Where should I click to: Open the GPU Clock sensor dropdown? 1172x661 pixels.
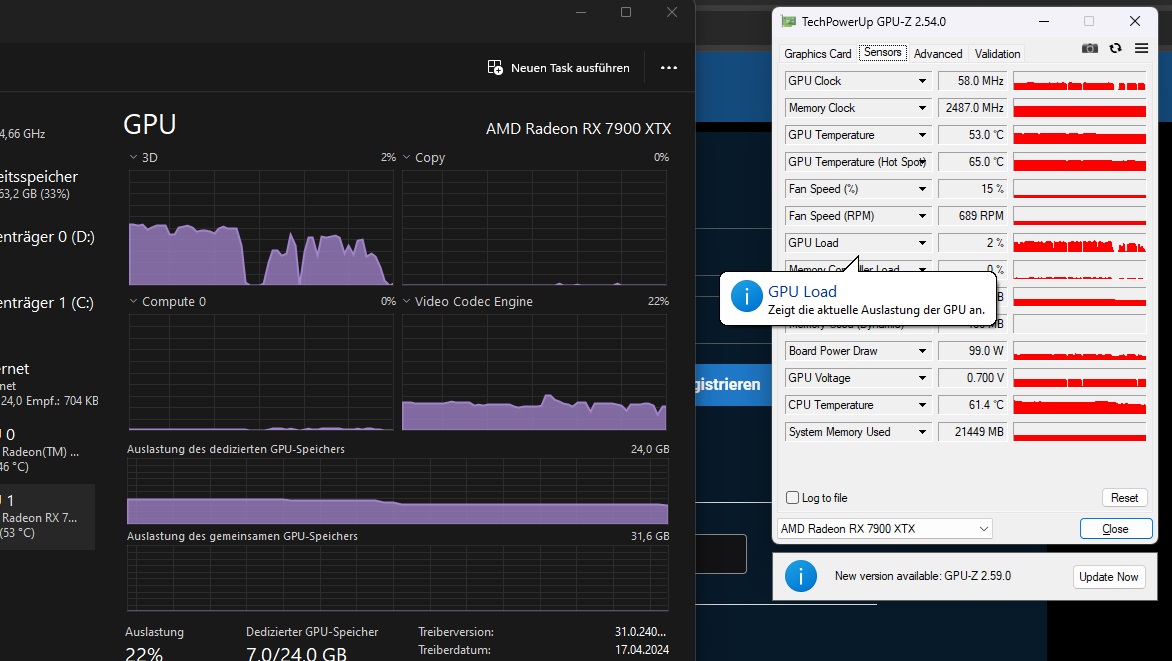point(922,81)
